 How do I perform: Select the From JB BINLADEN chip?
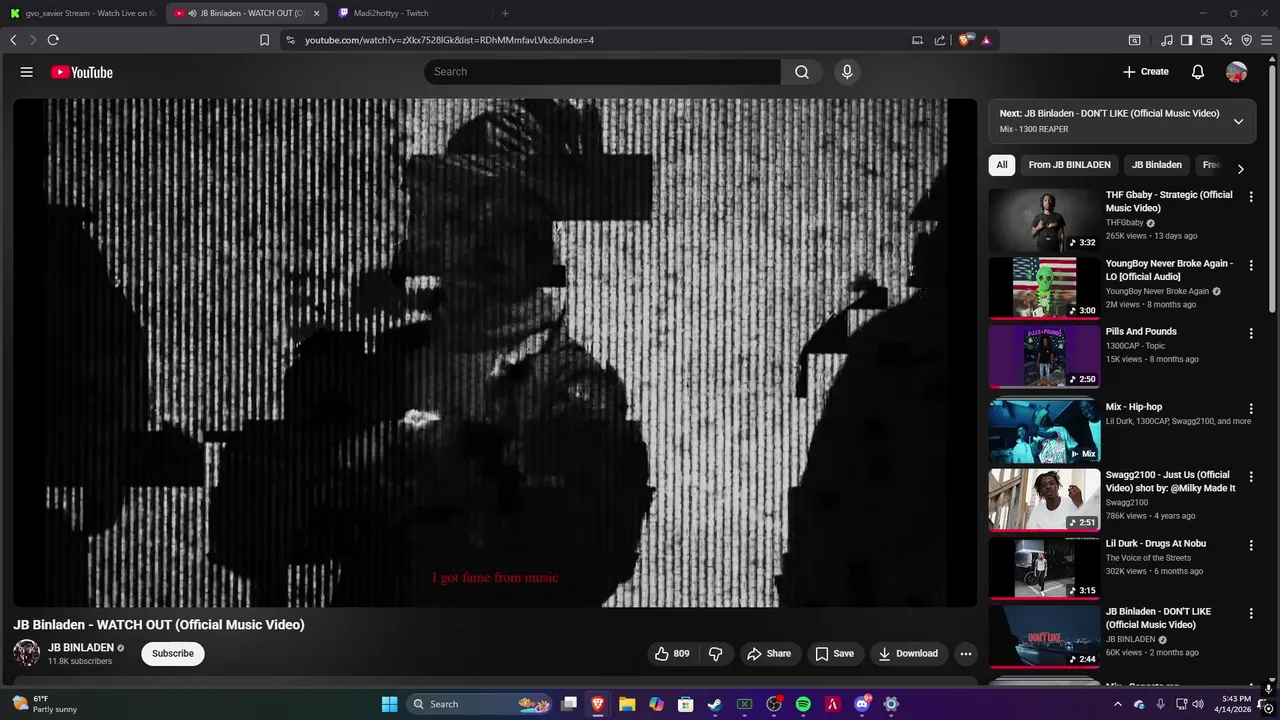[x=1069, y=165]
